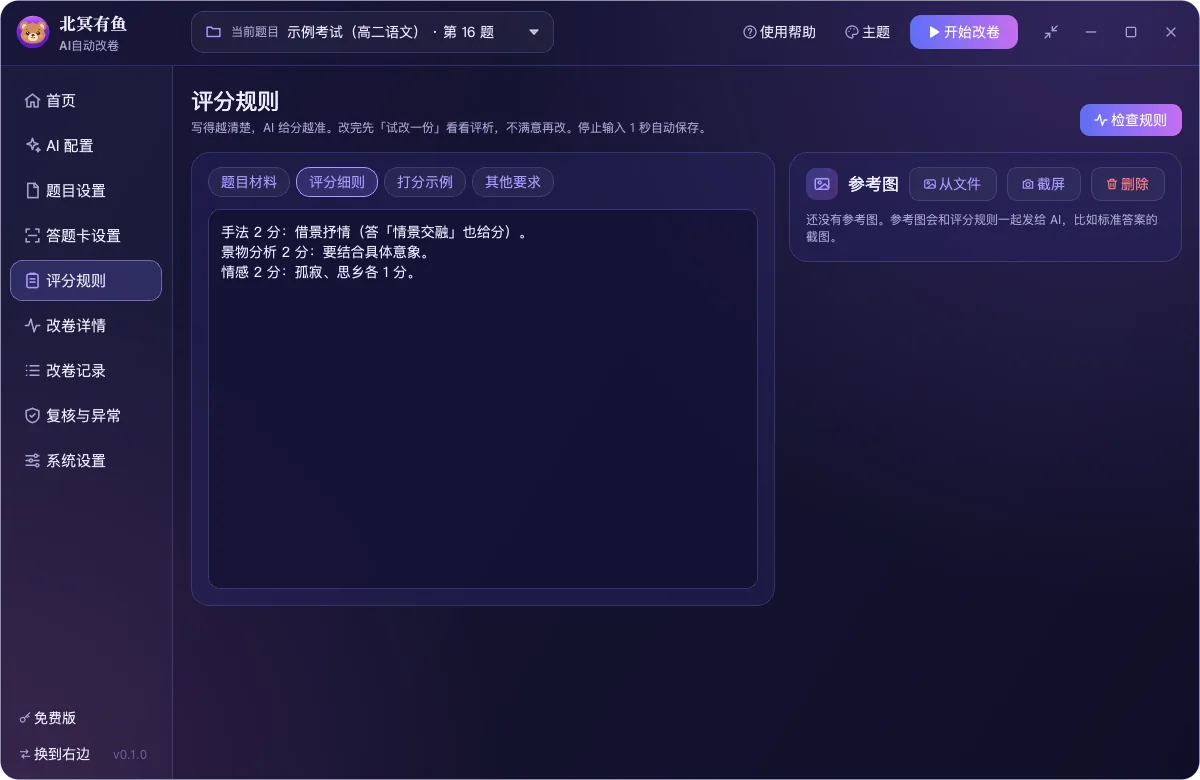This screenshot has height=780, width=1200.
Task: Click the red 删除 button
Action: [1128, 184]
